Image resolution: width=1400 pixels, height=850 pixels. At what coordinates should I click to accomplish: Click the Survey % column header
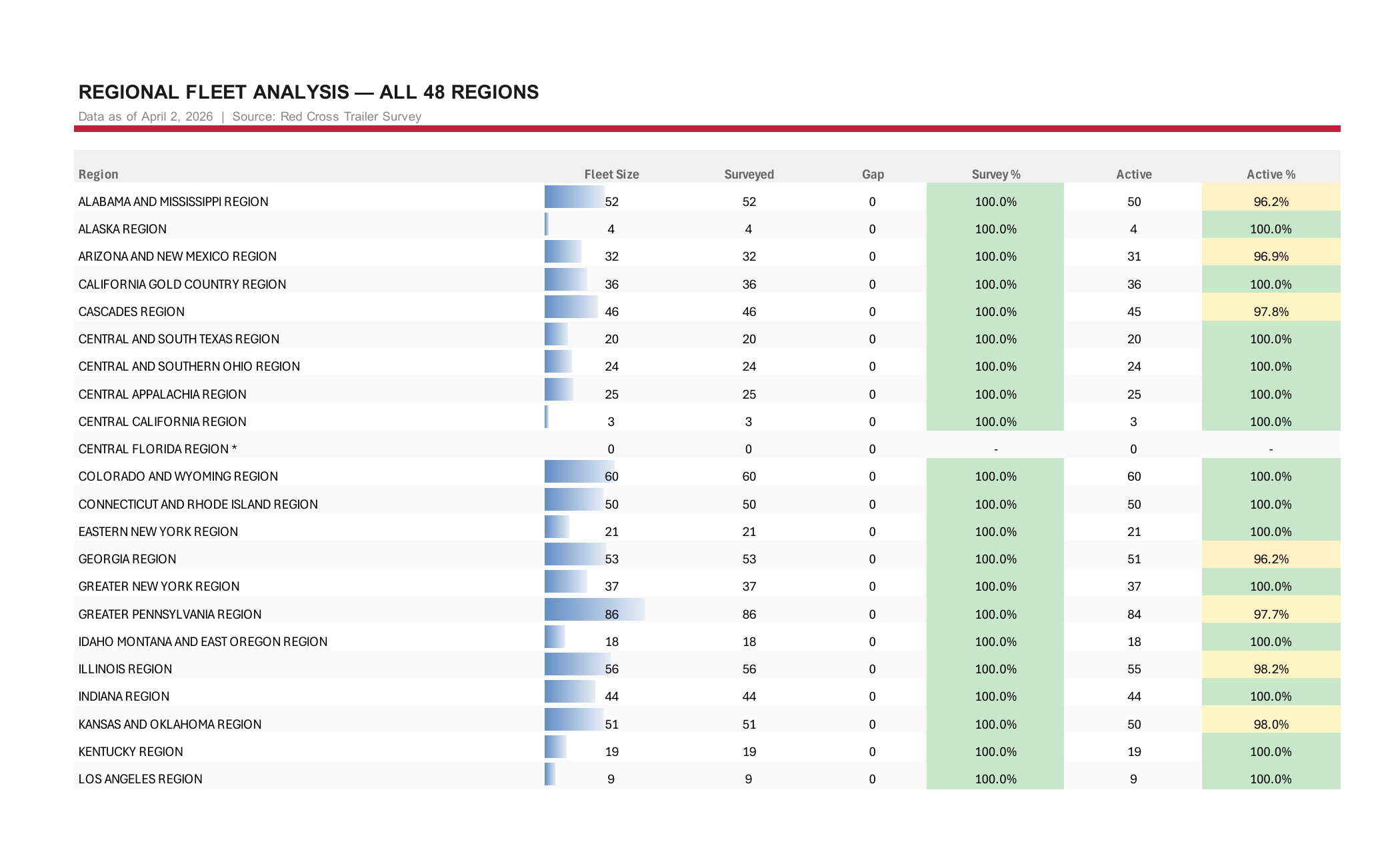click(x=995, y=174)
